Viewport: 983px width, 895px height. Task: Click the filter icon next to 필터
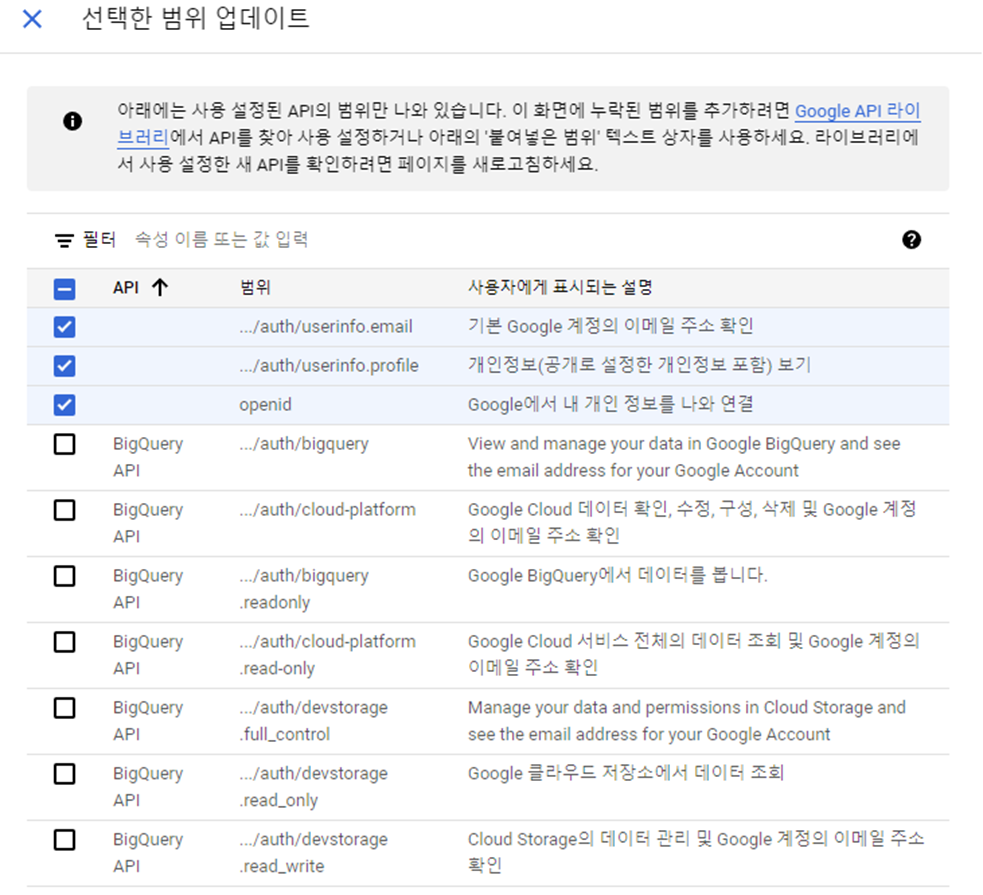[x=64, y=240]
